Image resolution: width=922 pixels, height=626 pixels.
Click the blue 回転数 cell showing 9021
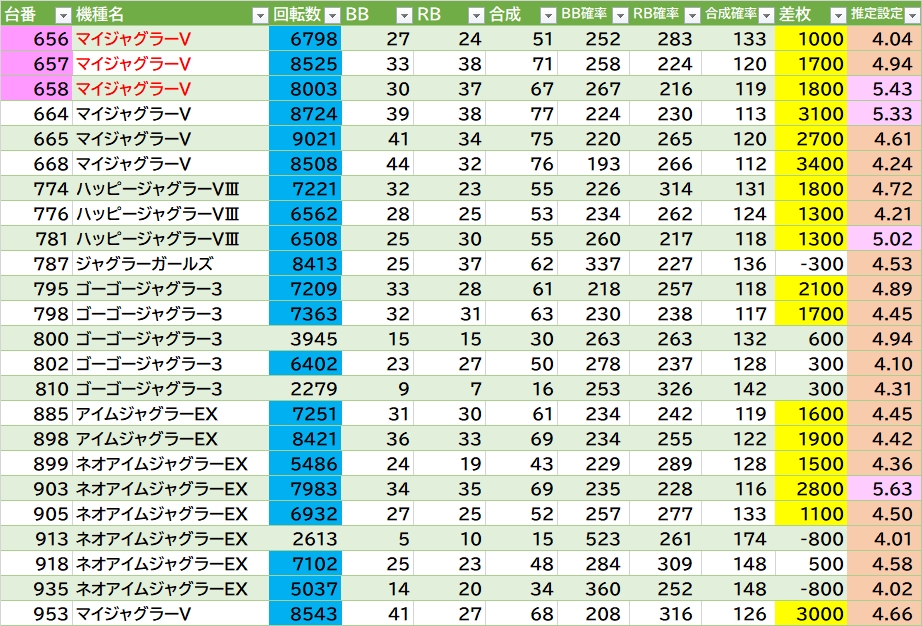tap(305, 139)
